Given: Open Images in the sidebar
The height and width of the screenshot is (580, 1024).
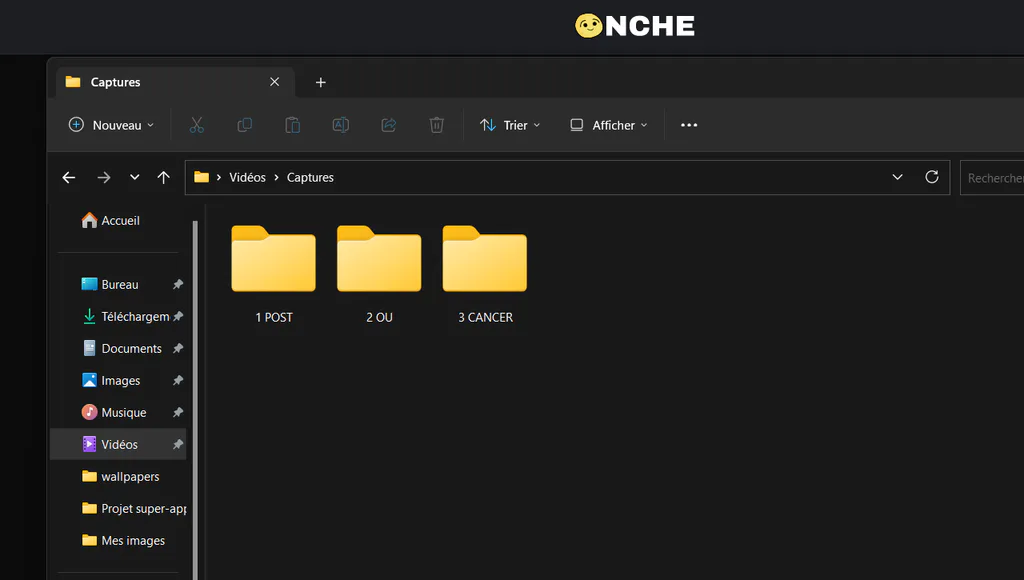Looking at the screenshot, I should coord(120,380).
